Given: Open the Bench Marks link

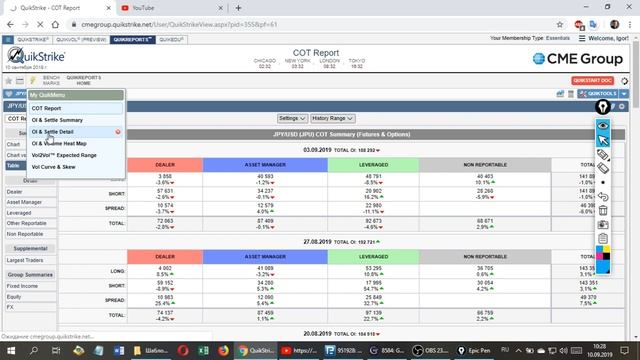Looking at the screenshot, I should pyautogui.click(x=51, y=80).
